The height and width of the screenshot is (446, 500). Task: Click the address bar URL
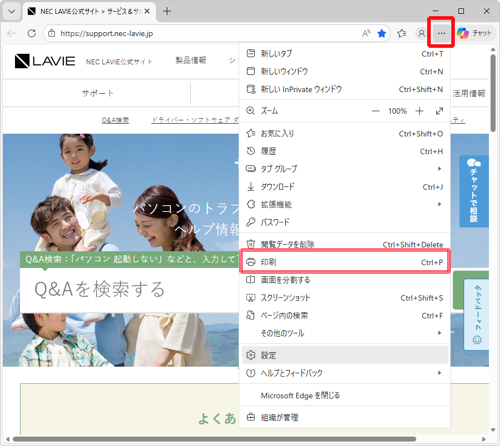[x=107, y=33]
